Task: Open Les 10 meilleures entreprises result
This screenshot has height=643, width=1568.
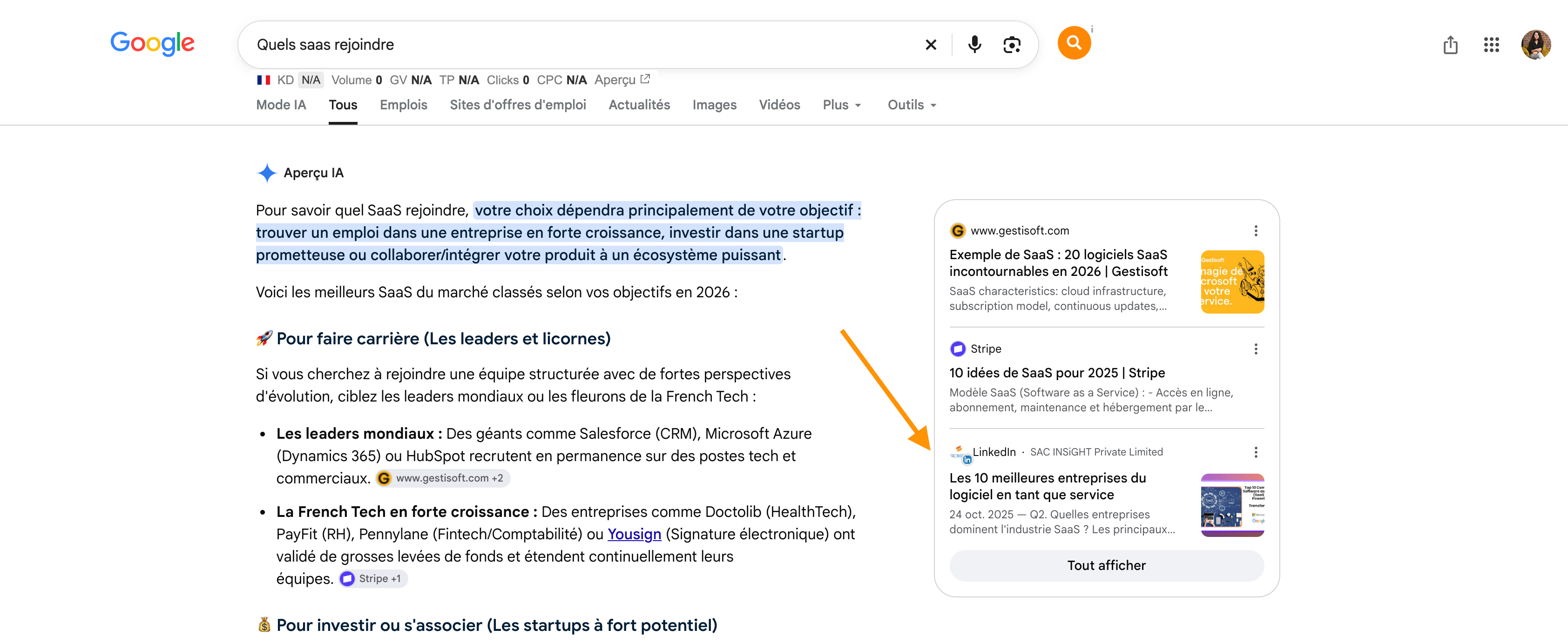Action: point(1048,486)
